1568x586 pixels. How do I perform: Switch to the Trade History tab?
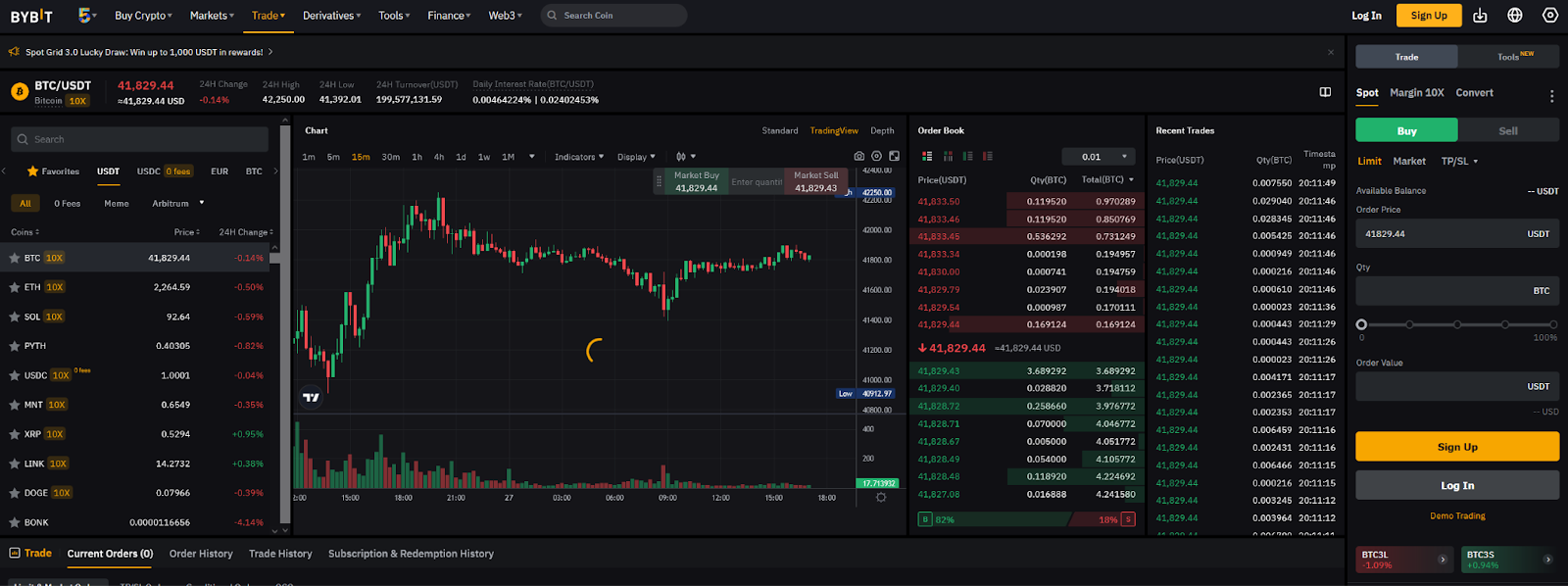tap(280, 554)
